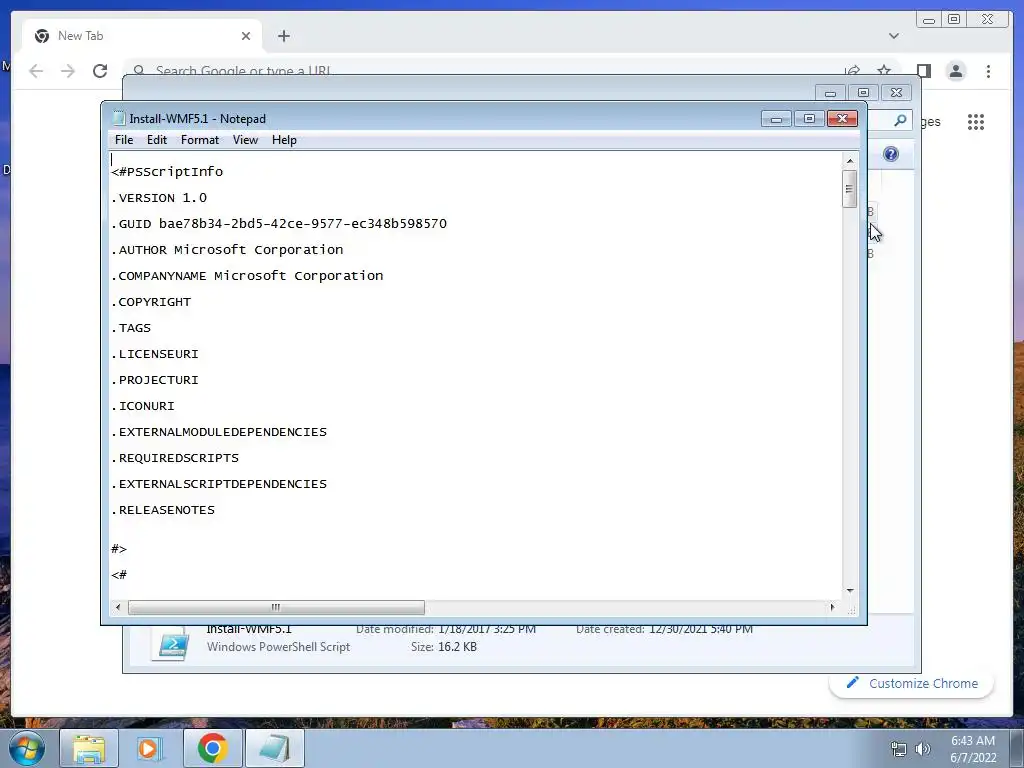Click Notepad's horizontal scrollbar thumb

pos(276,607)
